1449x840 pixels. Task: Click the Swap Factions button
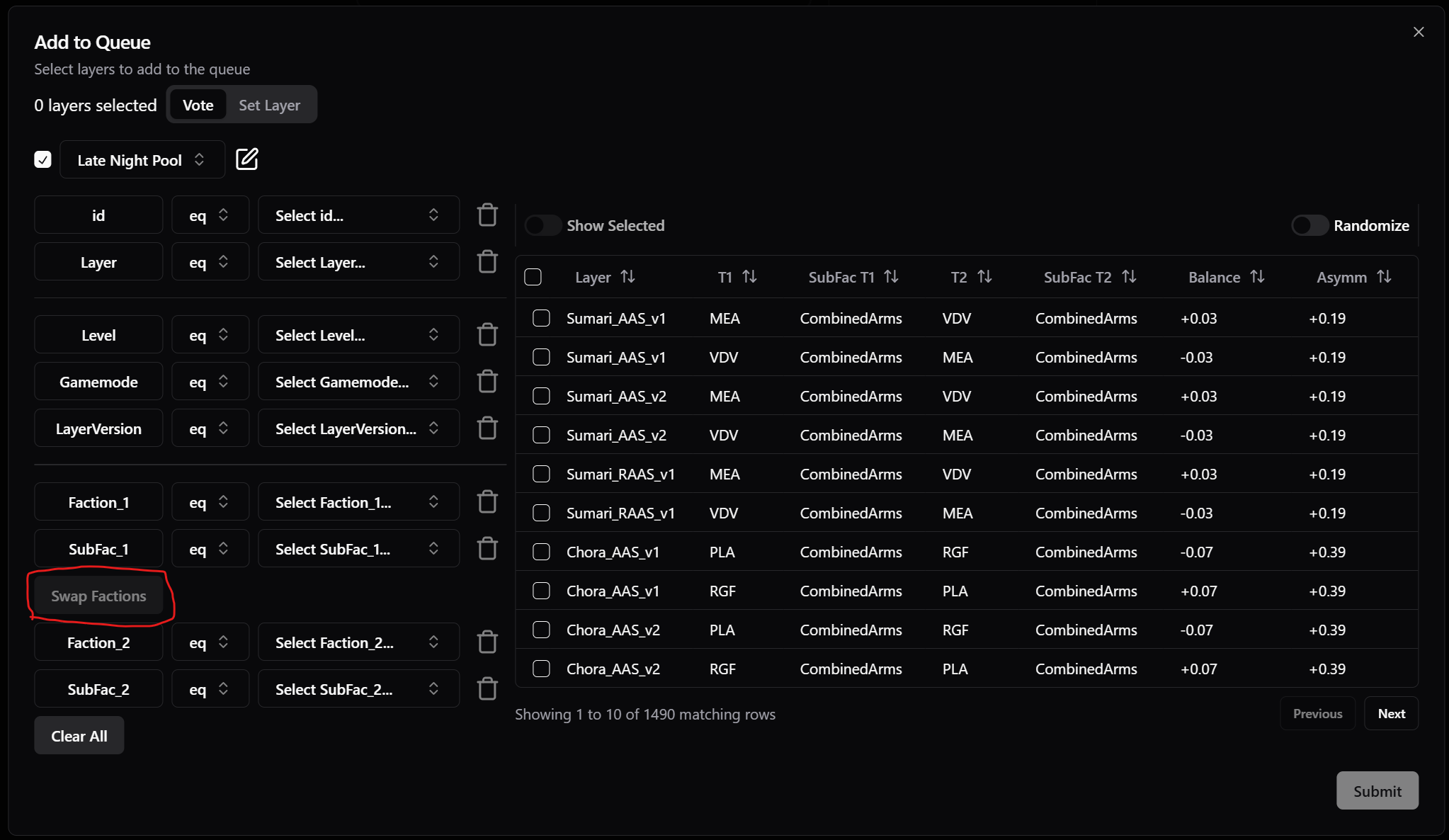[x=98, y=596]
